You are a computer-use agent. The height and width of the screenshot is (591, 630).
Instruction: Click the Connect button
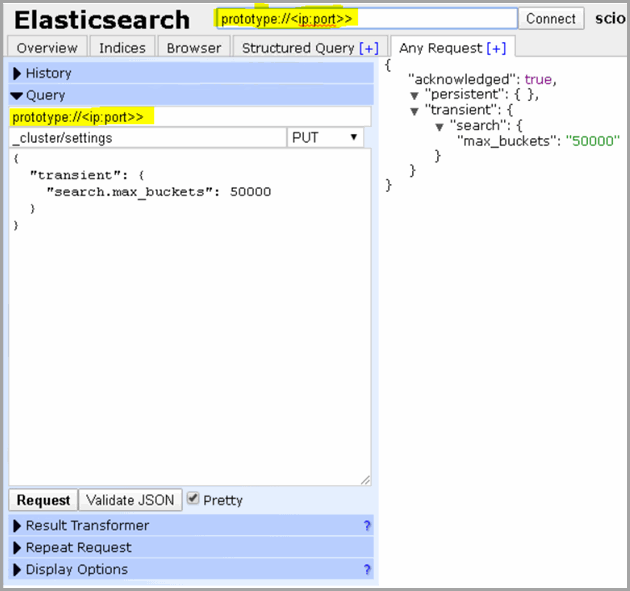click(x=551, y=18)
